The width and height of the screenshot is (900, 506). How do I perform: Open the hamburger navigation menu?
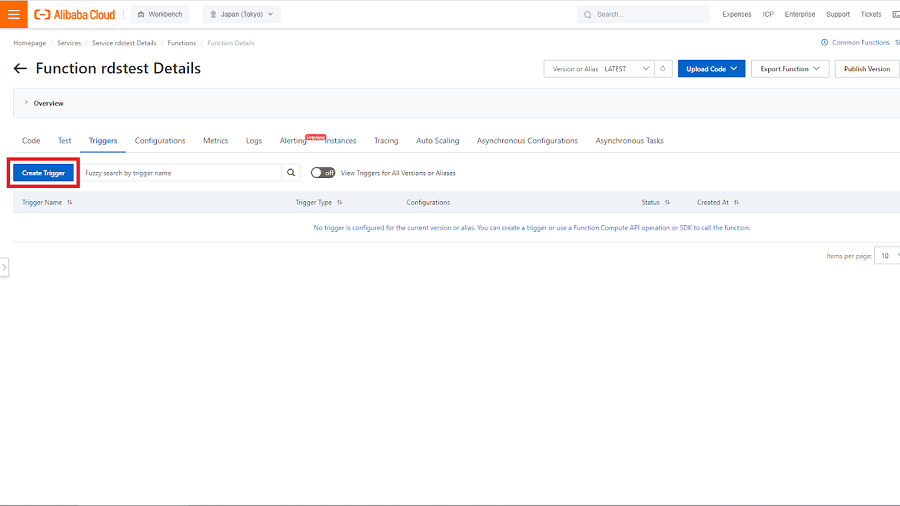click(13, 14)
